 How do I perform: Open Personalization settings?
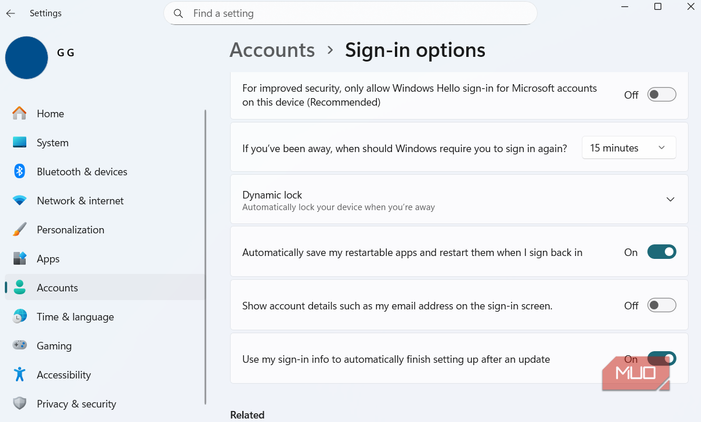[105, 230]
